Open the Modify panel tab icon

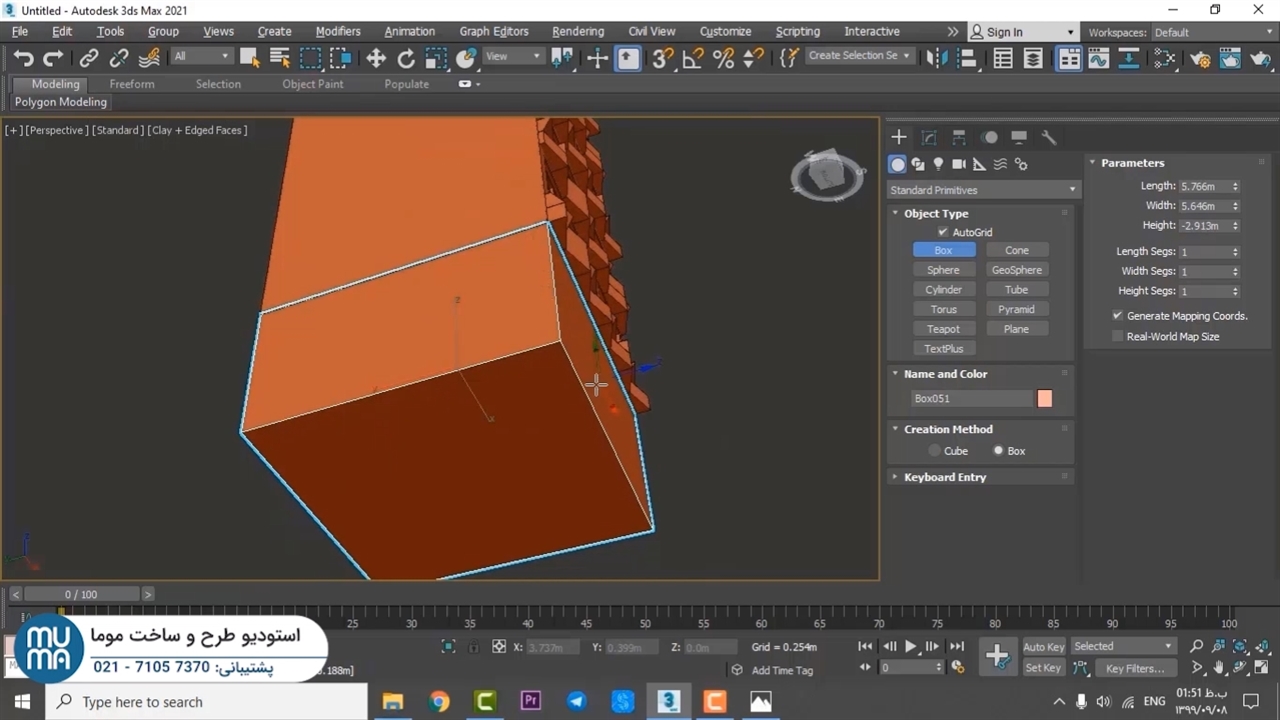click(929, 137)
